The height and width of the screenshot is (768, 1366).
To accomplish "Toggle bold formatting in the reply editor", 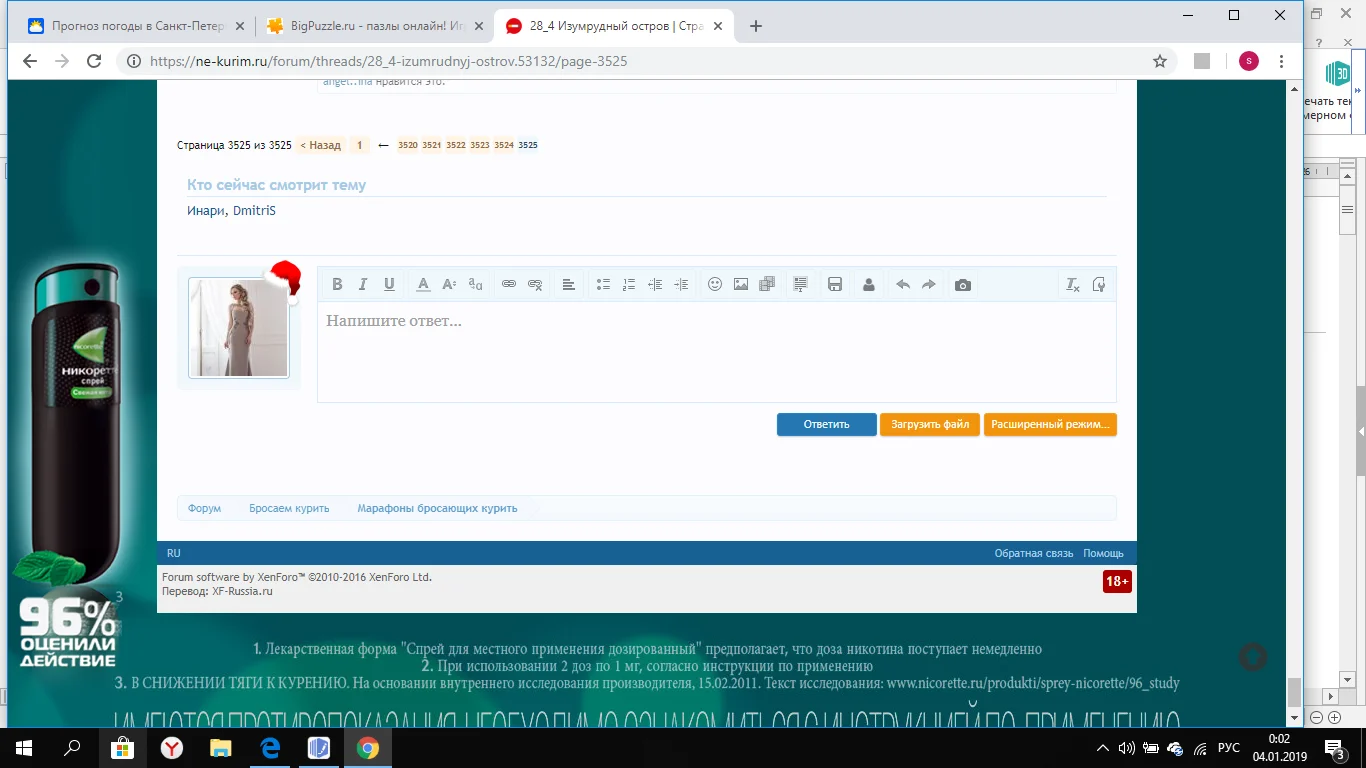I will tap(337, 284).
